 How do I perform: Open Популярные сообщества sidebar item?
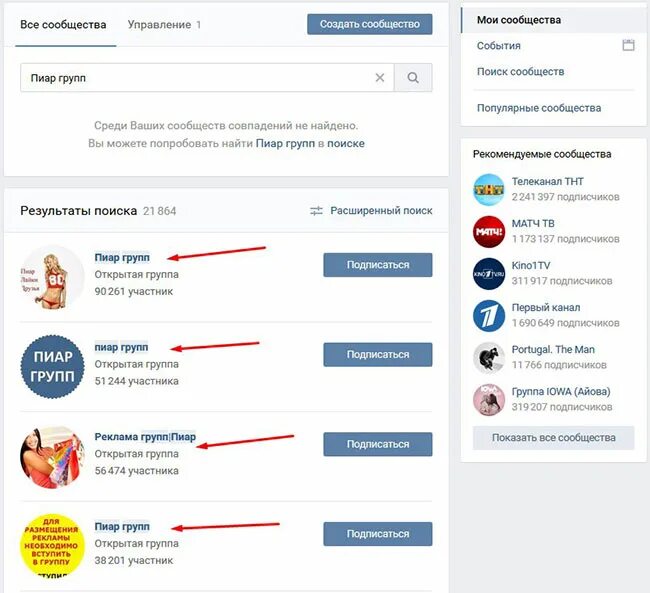pyautogui.click(x=539, y=108)
